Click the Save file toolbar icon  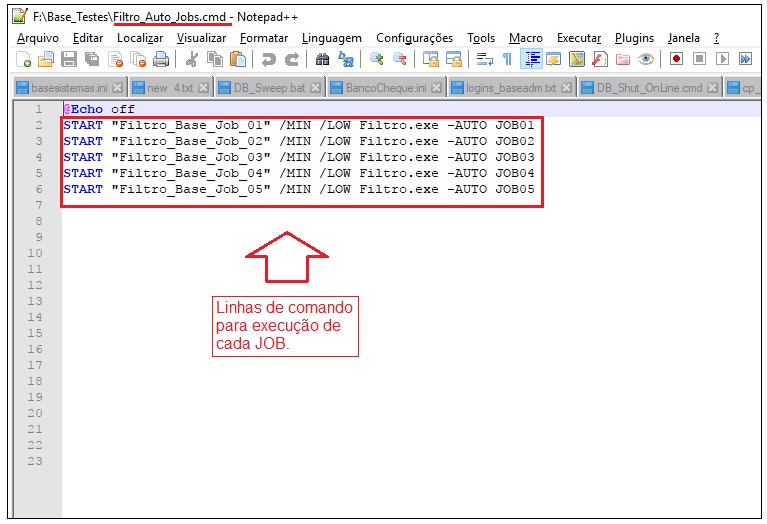coord(69,60)
